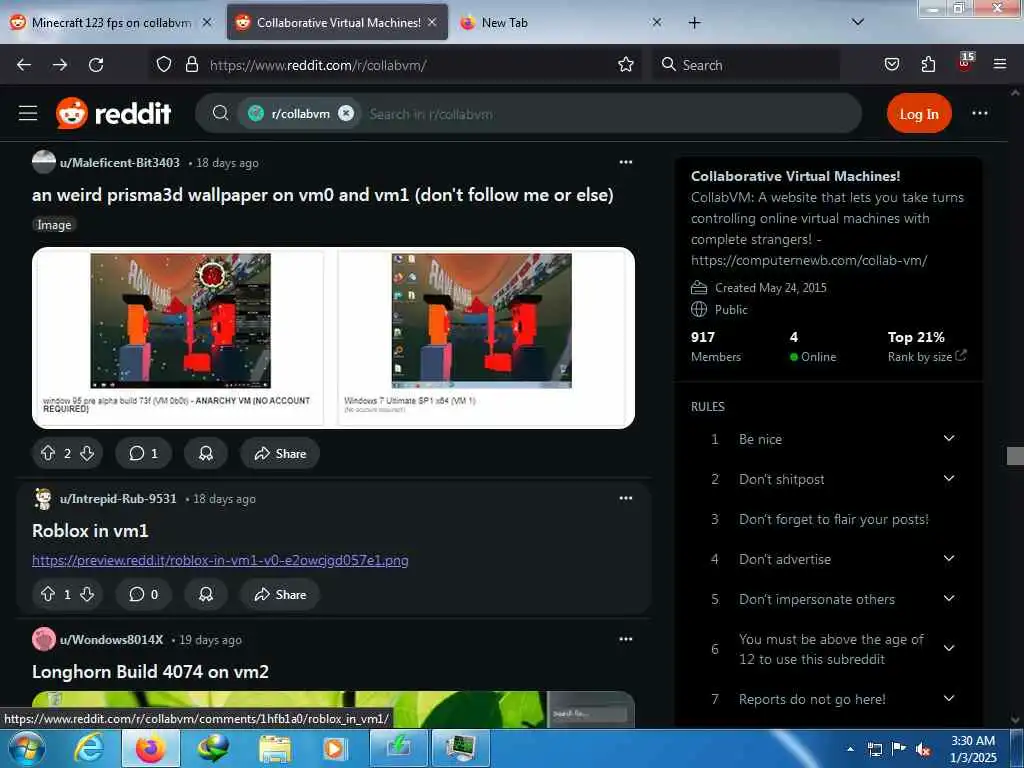
Task: Open the Longhorn Build 4074 on vm2 post
Action: click(150, 672)
